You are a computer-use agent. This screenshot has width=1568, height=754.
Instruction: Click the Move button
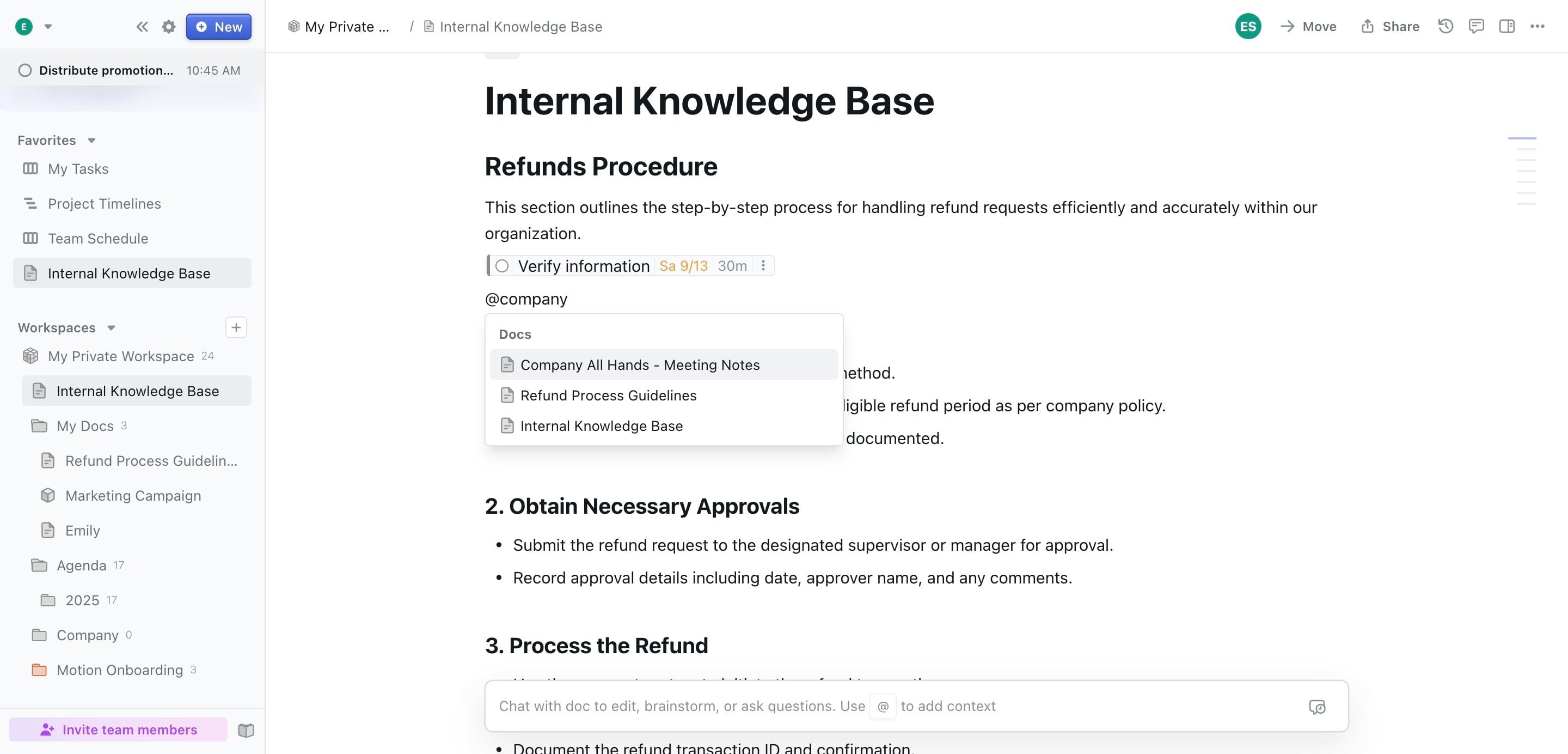coord(1308,26)
